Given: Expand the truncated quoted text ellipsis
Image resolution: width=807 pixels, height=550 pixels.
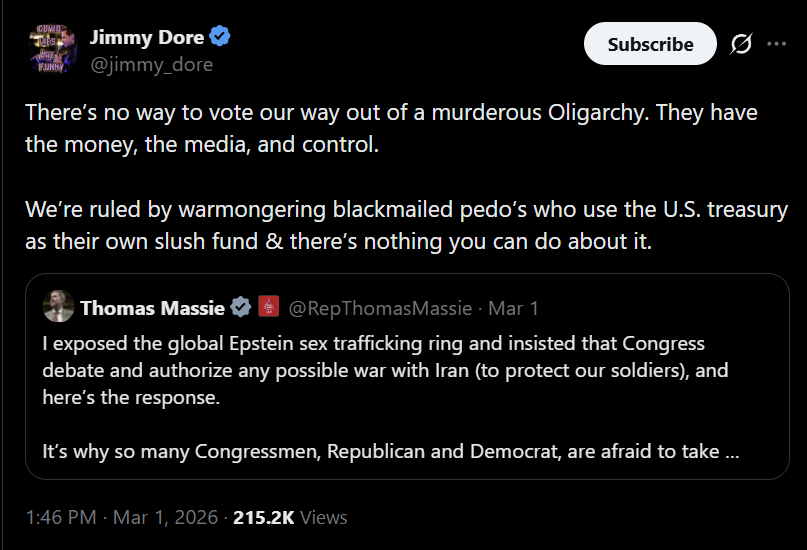Looking at the screenshot, I should (x=731, y=451).
